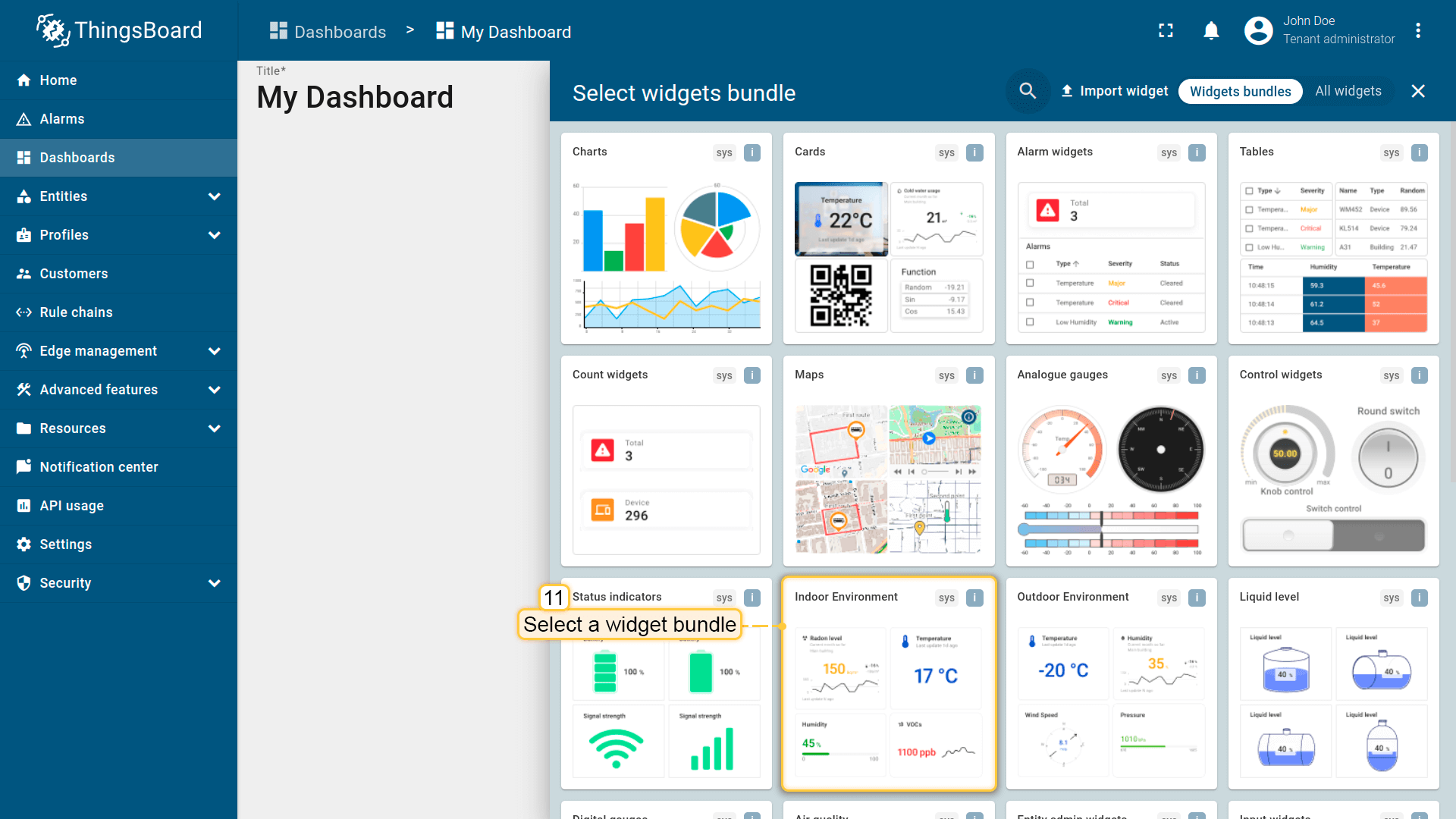Click info icon on Charts bundle
1456x819 pixels.
click(x=752, y=152)
